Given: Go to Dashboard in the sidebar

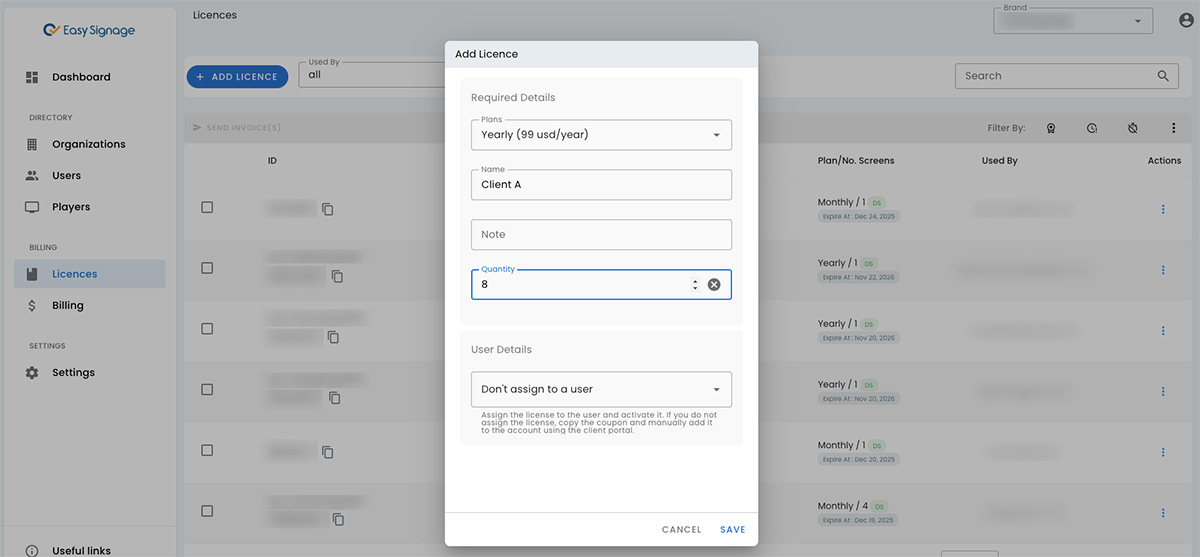Looking at the screenshot, I should pos(81,77).
